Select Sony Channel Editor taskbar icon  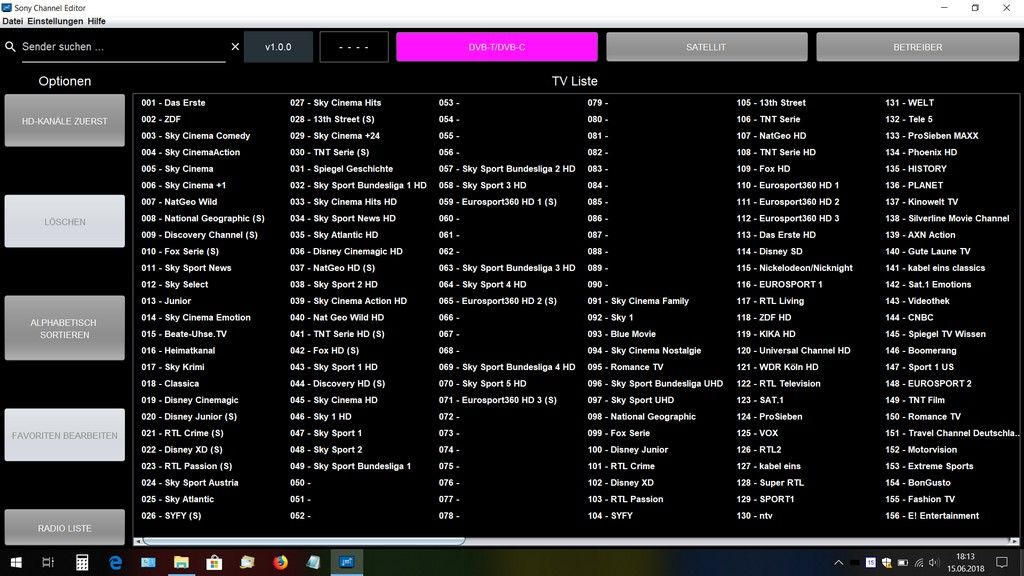tap(346, 562)
